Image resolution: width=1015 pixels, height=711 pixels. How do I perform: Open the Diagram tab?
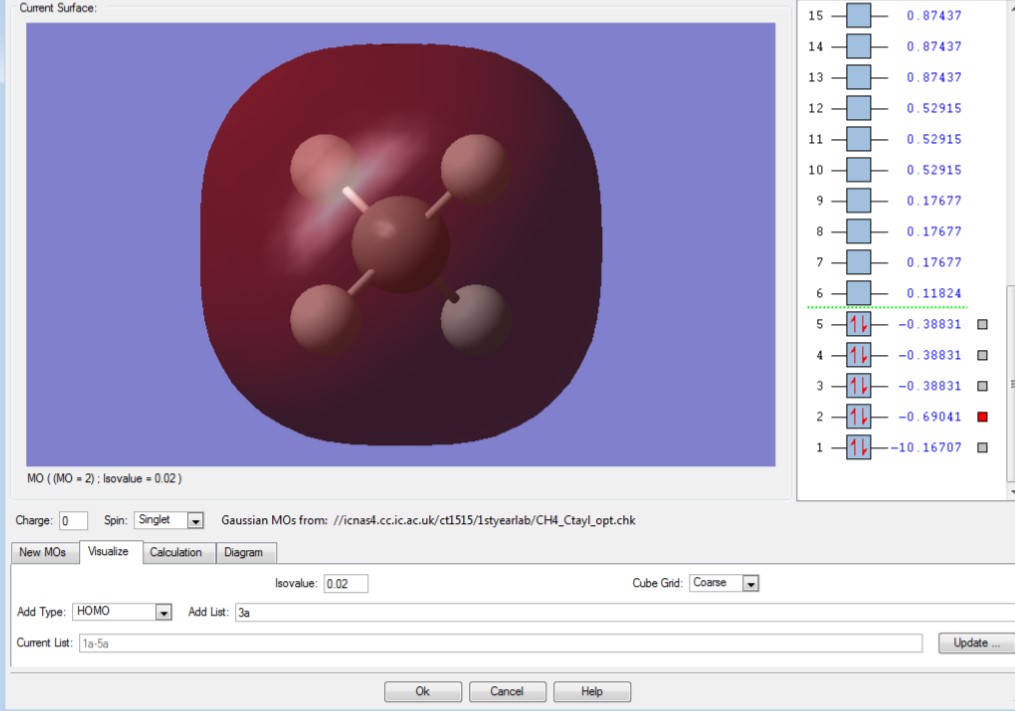click(245, 552)
